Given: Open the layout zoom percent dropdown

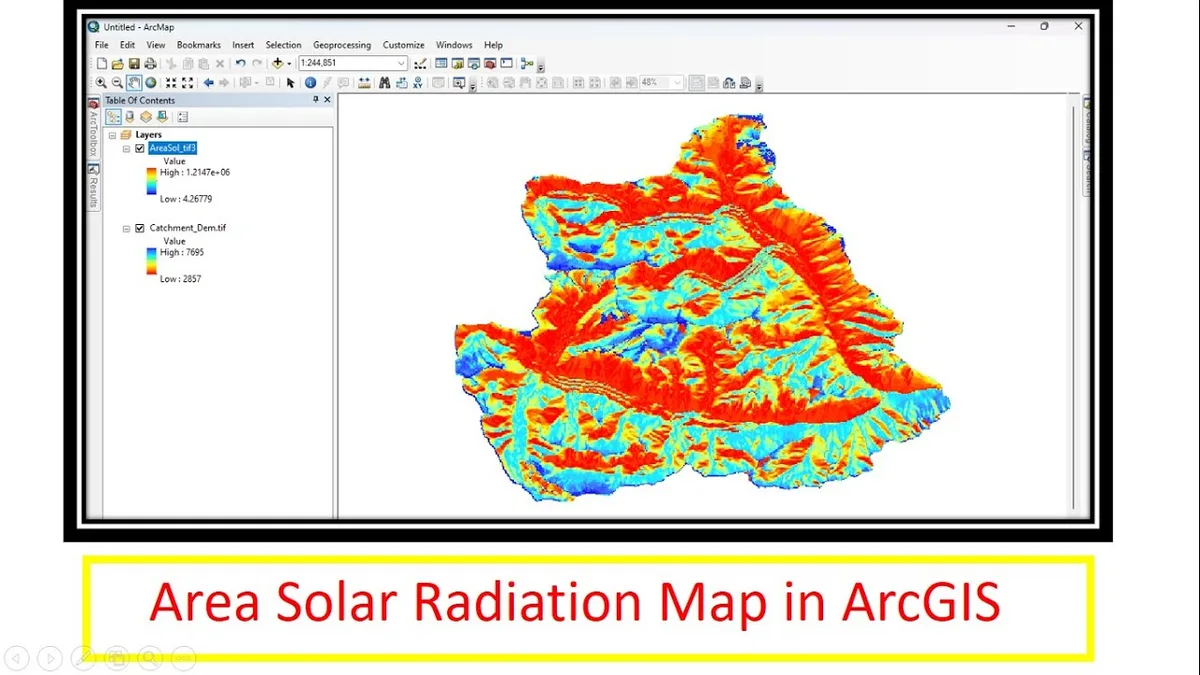Looking at the screenshot, I should click(677, 83).
